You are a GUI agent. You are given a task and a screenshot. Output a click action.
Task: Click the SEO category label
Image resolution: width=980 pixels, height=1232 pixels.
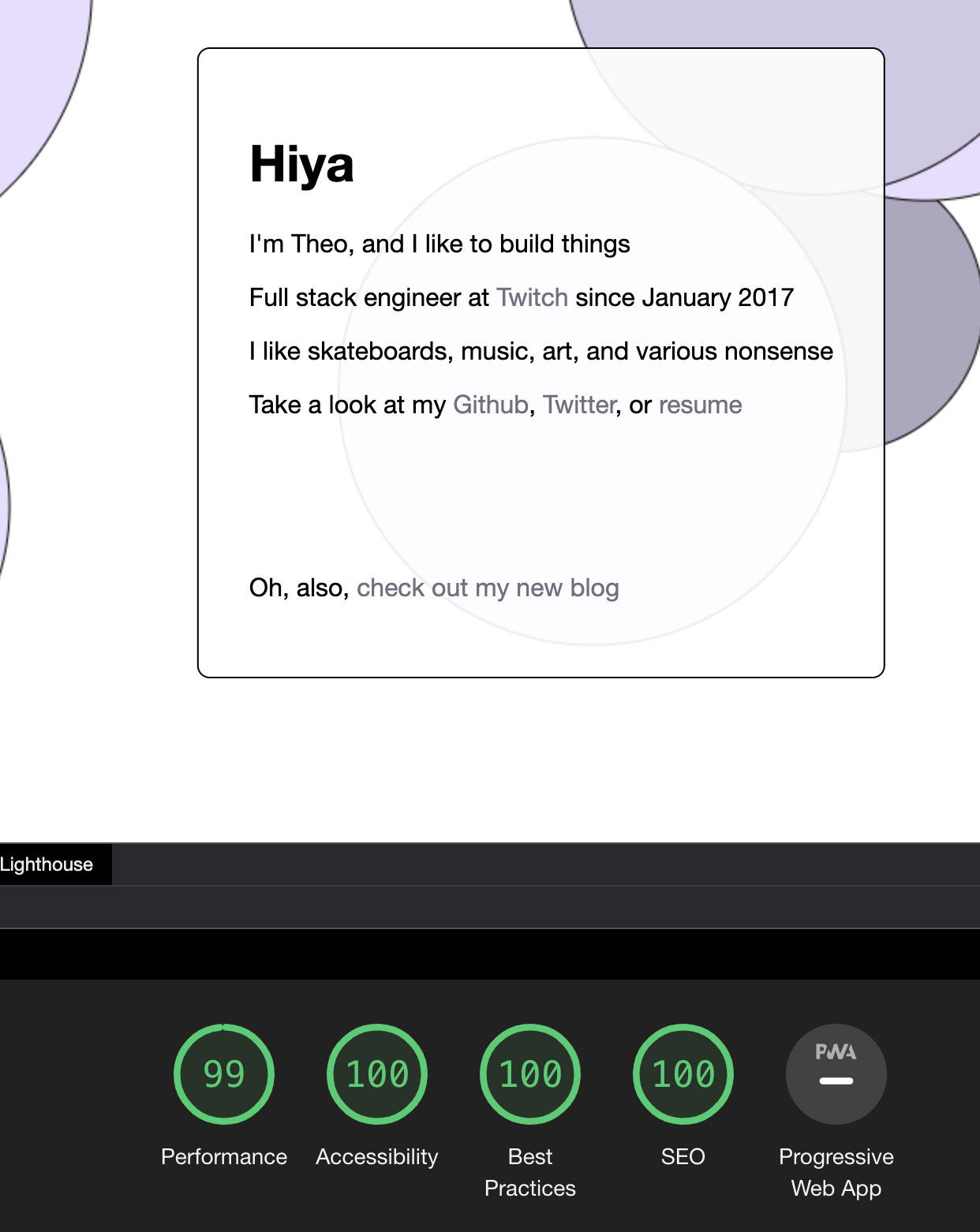683,1156
